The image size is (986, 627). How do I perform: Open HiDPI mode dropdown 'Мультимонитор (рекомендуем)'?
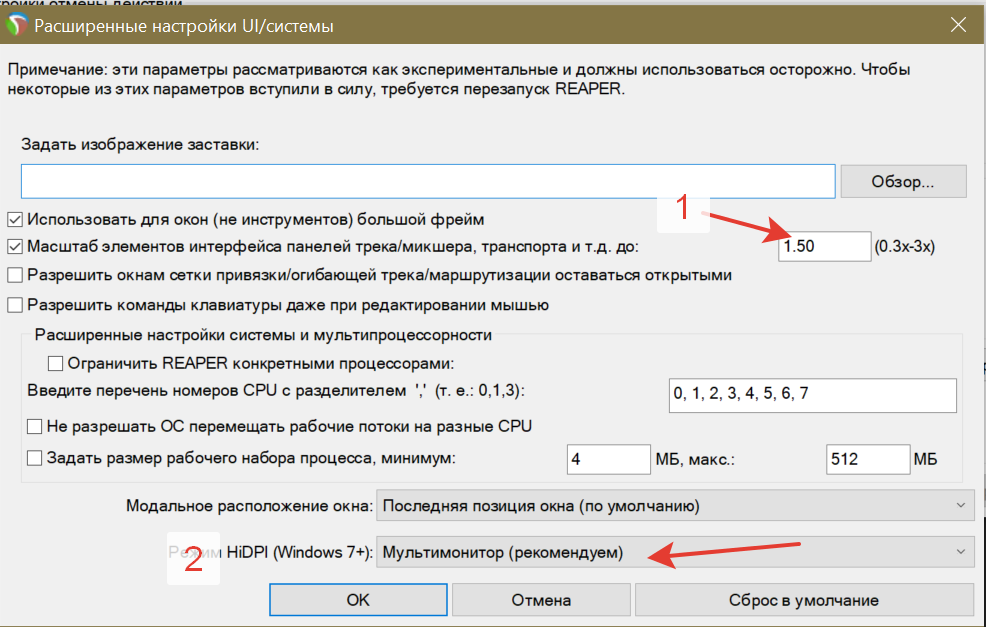click(x=675, y=552)
